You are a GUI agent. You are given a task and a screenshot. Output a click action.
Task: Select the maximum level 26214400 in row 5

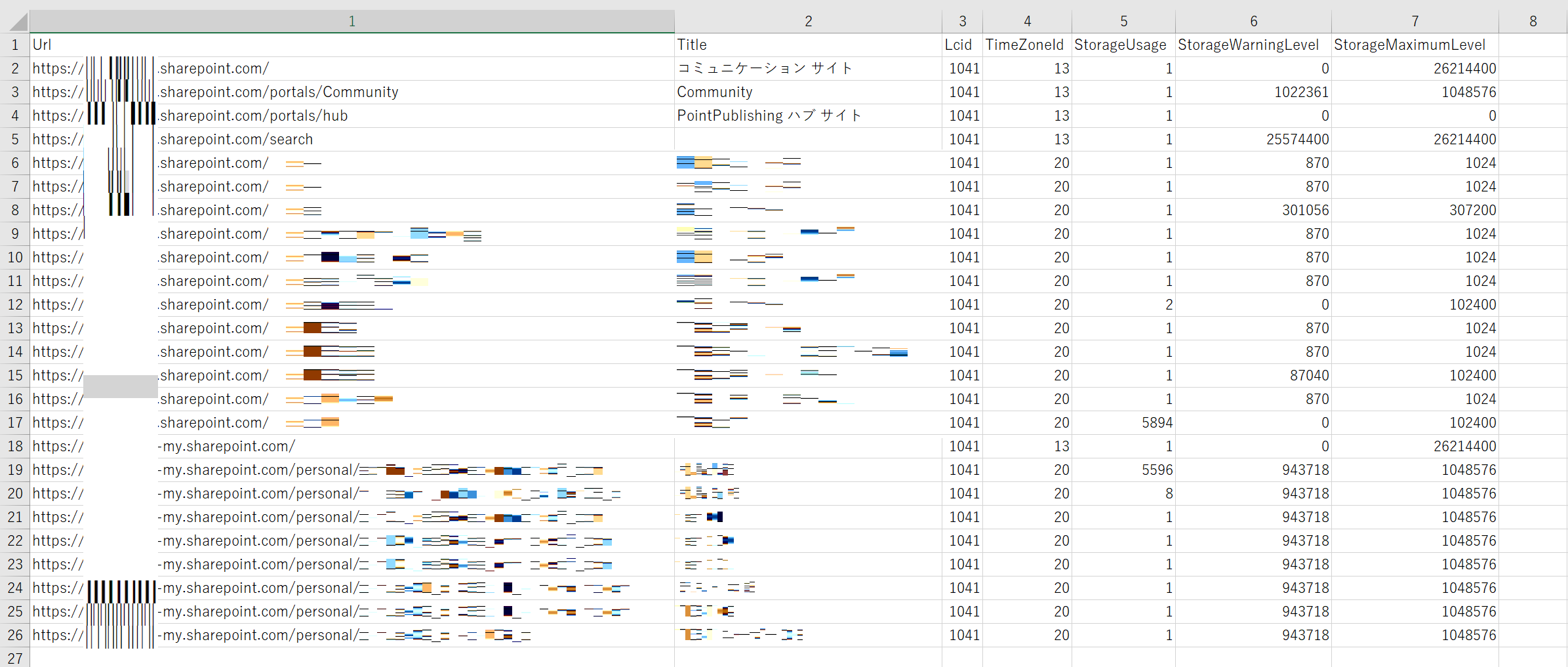1415,139
